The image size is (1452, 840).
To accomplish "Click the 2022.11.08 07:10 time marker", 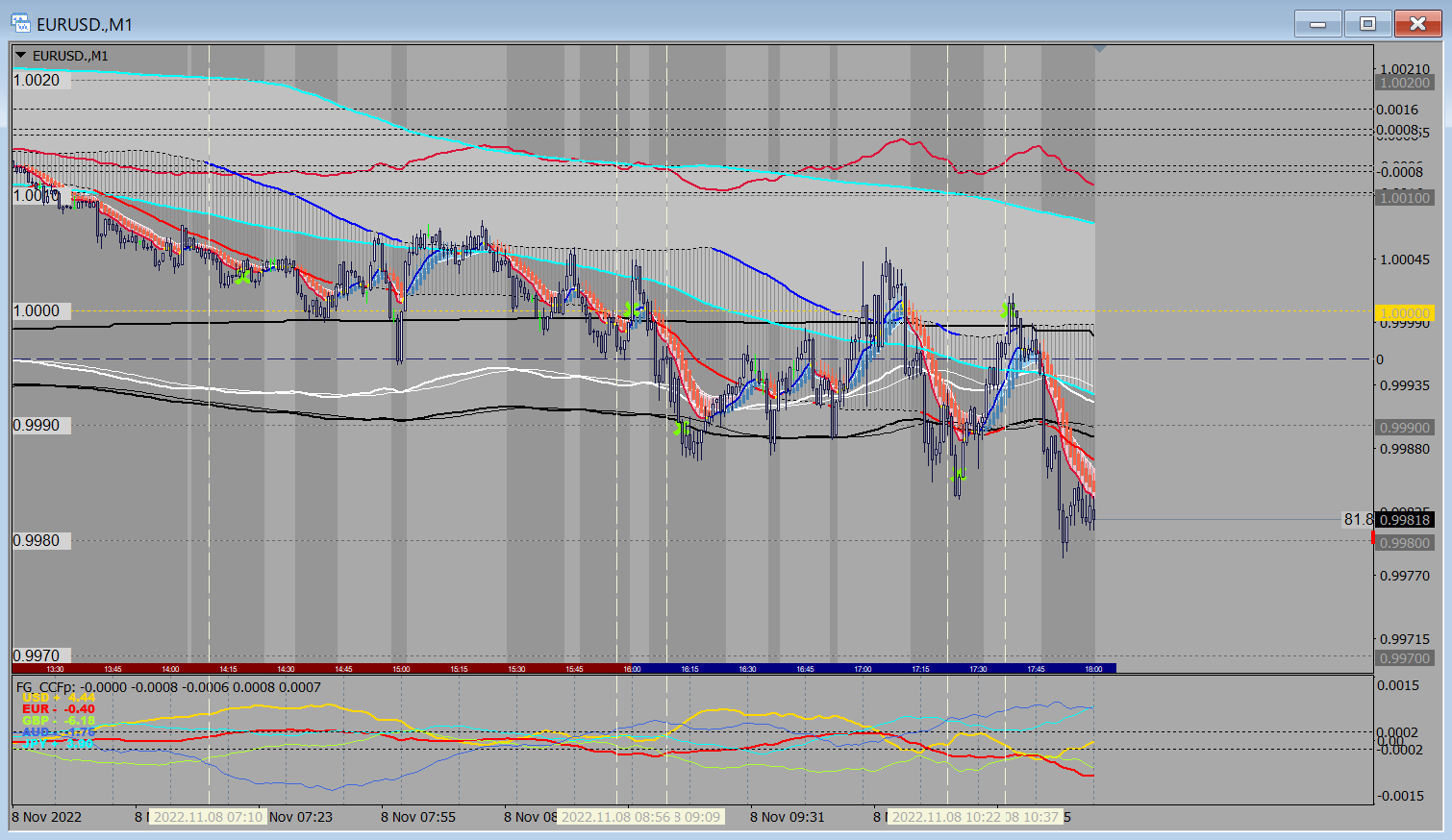I will click(208, 817).
